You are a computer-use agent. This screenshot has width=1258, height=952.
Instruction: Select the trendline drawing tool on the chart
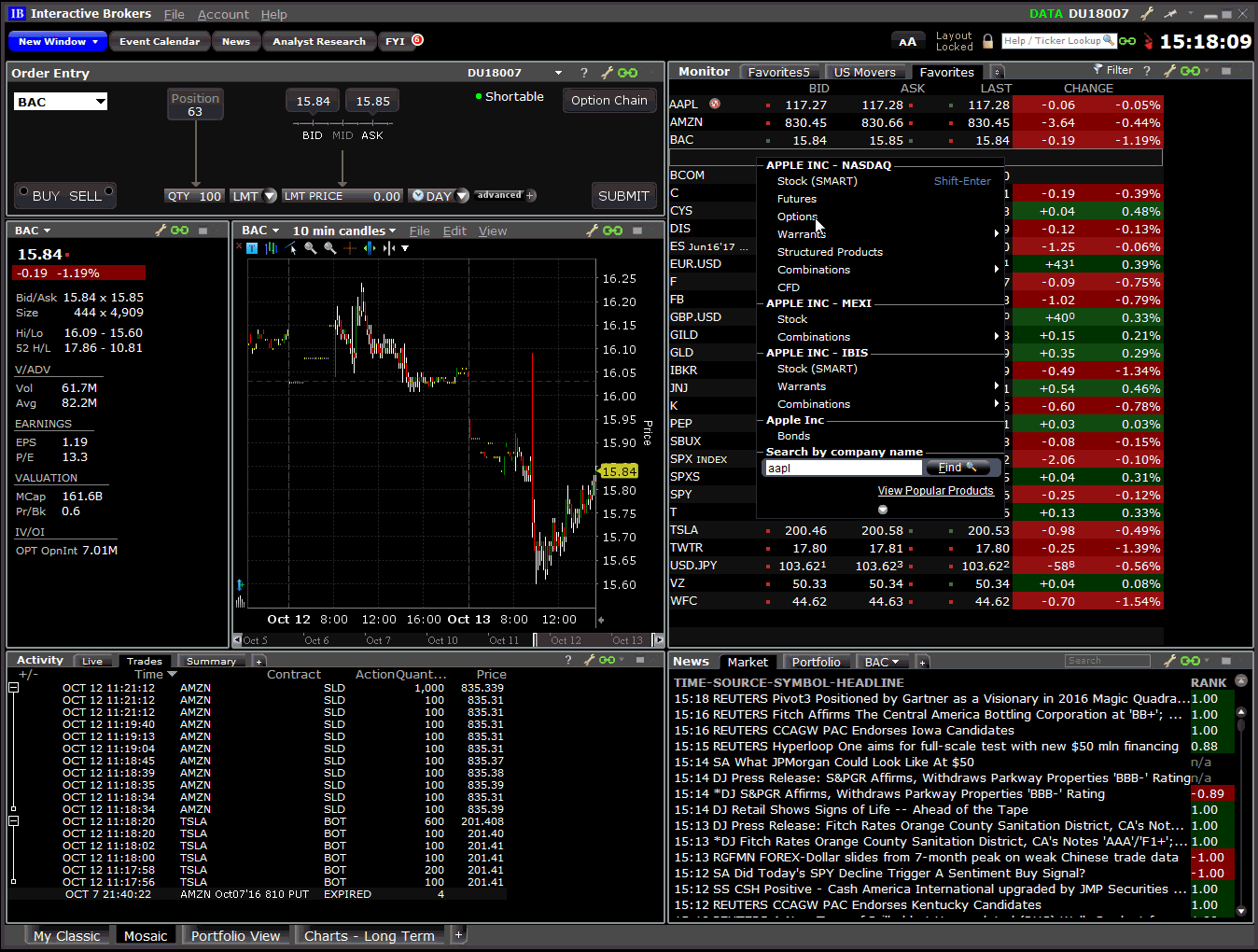click(x=288, y=247)
